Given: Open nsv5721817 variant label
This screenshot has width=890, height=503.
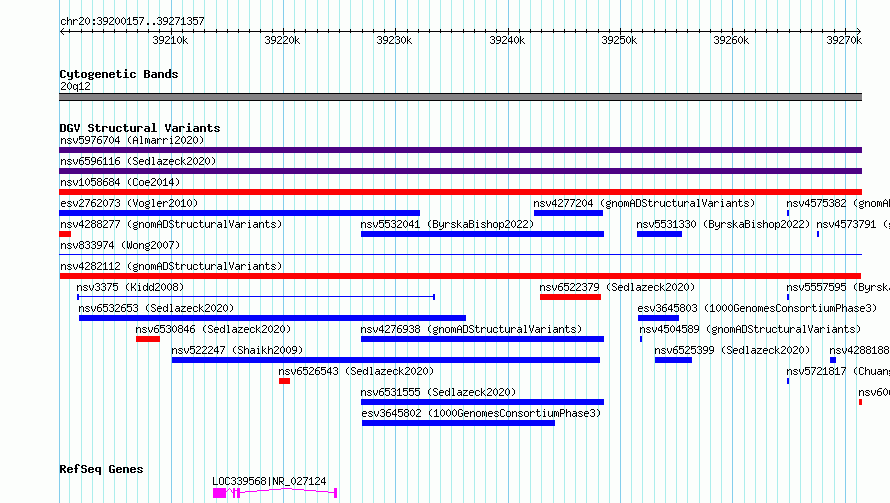Looking at the screenshot, I should [x=838, y=371].
